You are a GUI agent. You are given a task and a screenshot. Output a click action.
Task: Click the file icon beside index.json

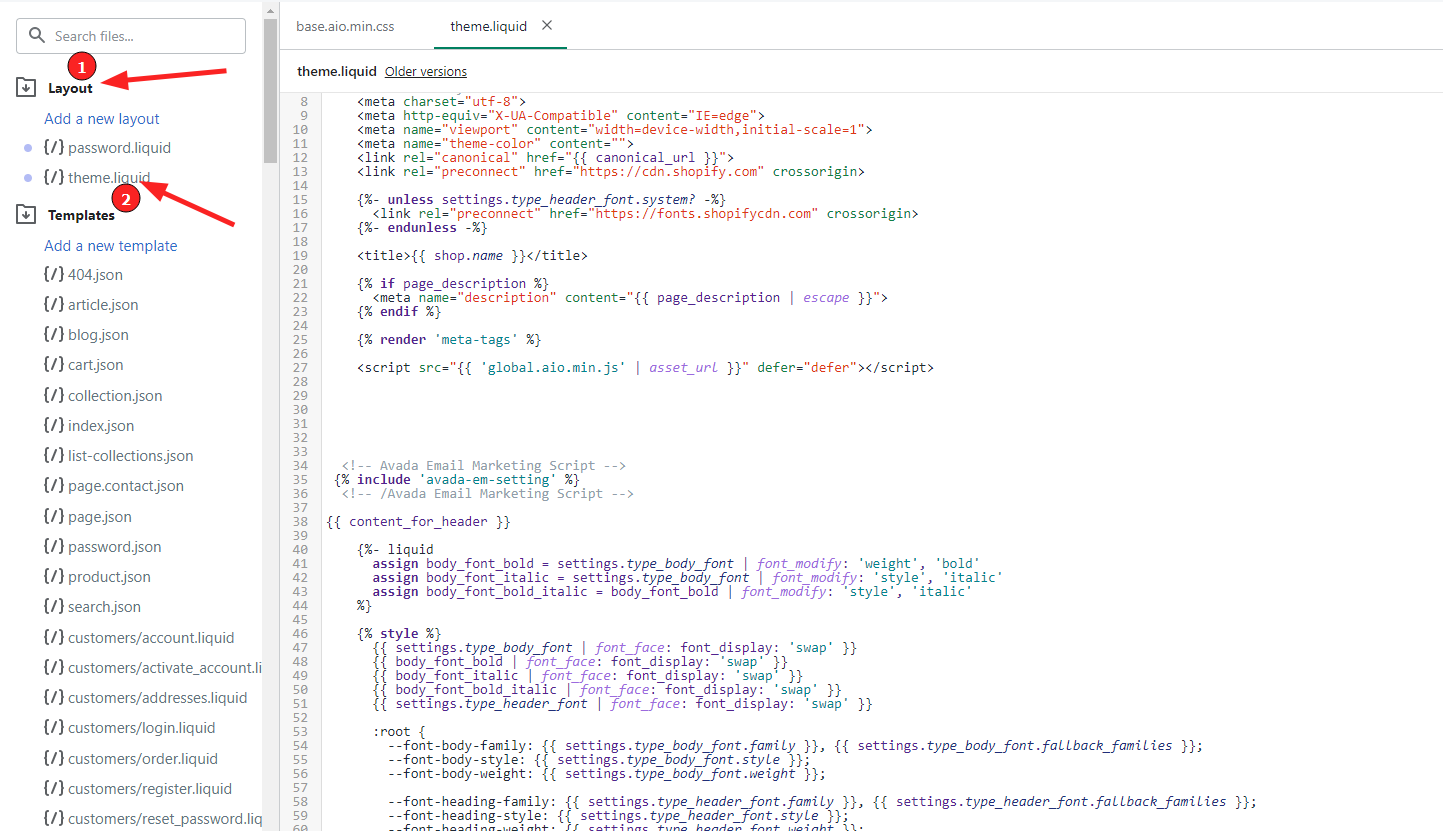pyautogui.click(x=54, y=425)
